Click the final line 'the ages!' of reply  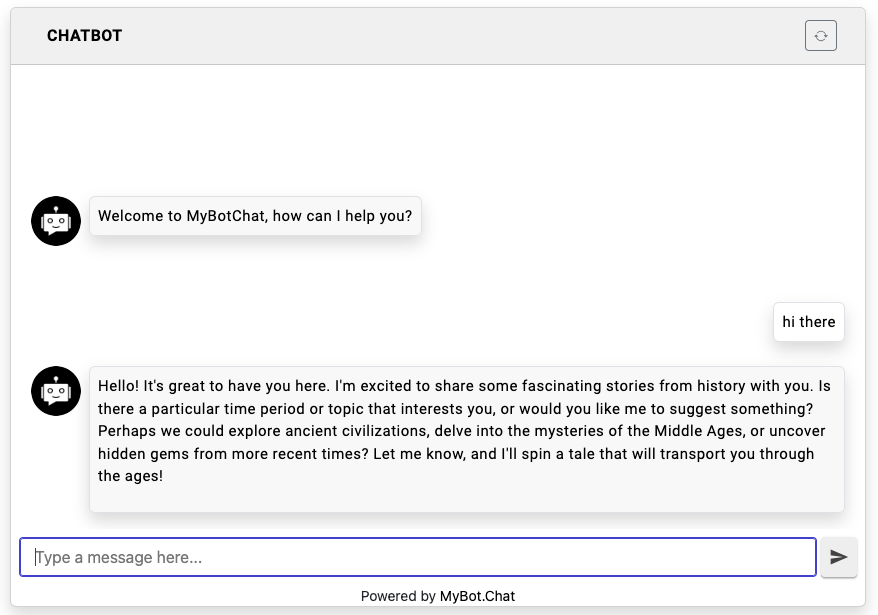[130, 476]
